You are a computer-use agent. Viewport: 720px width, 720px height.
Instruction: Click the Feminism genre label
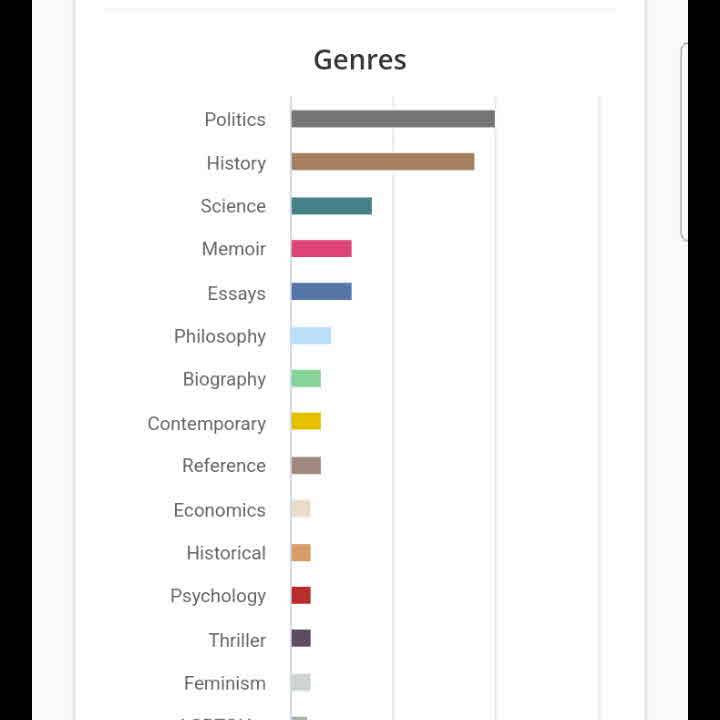click(225, 684)
